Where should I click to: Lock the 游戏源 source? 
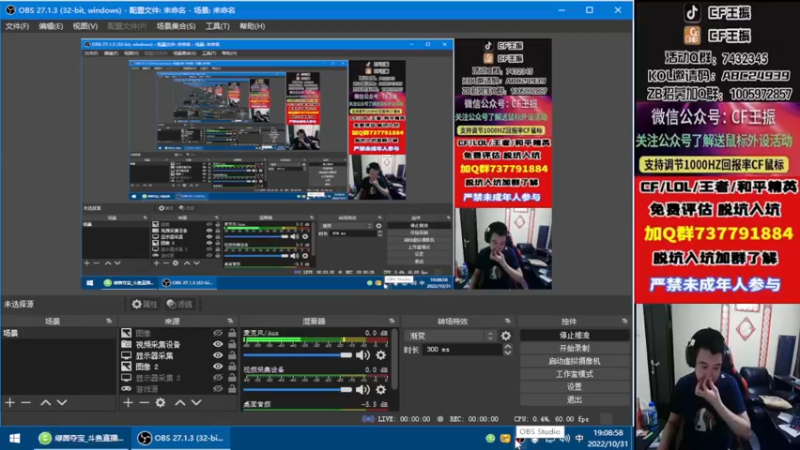pos(232,389)
